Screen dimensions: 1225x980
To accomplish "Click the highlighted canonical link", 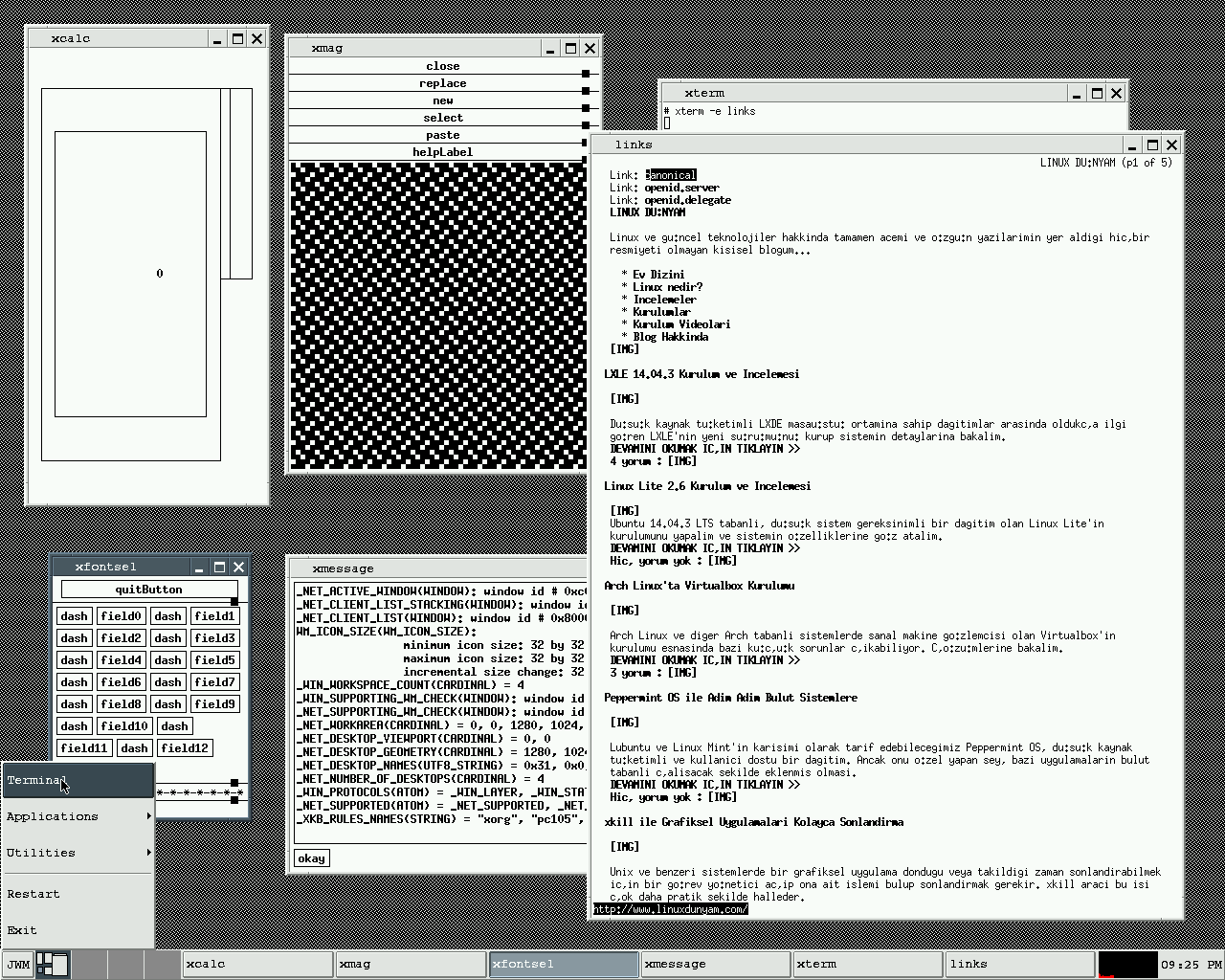I will (669, 174).
